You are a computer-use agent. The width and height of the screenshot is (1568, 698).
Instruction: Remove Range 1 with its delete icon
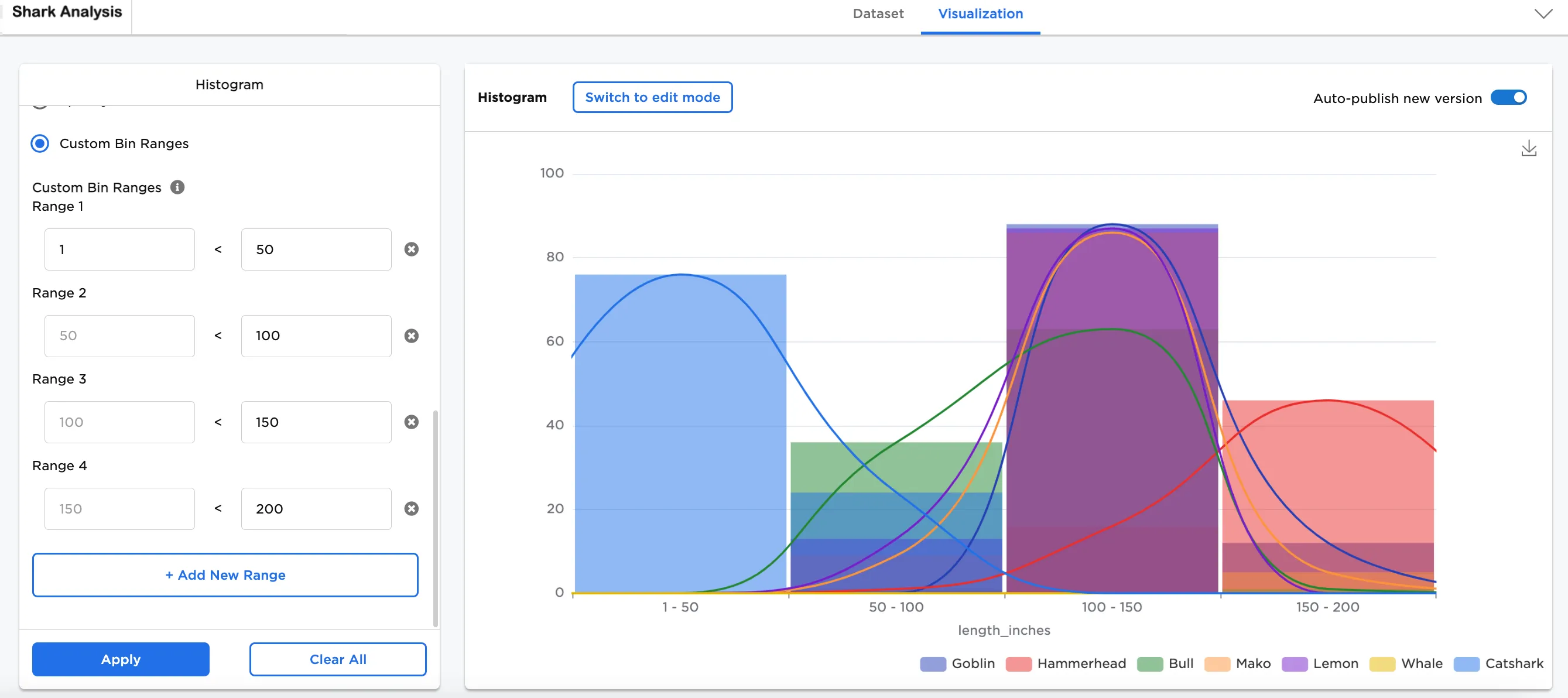click(x=412, y=249)
